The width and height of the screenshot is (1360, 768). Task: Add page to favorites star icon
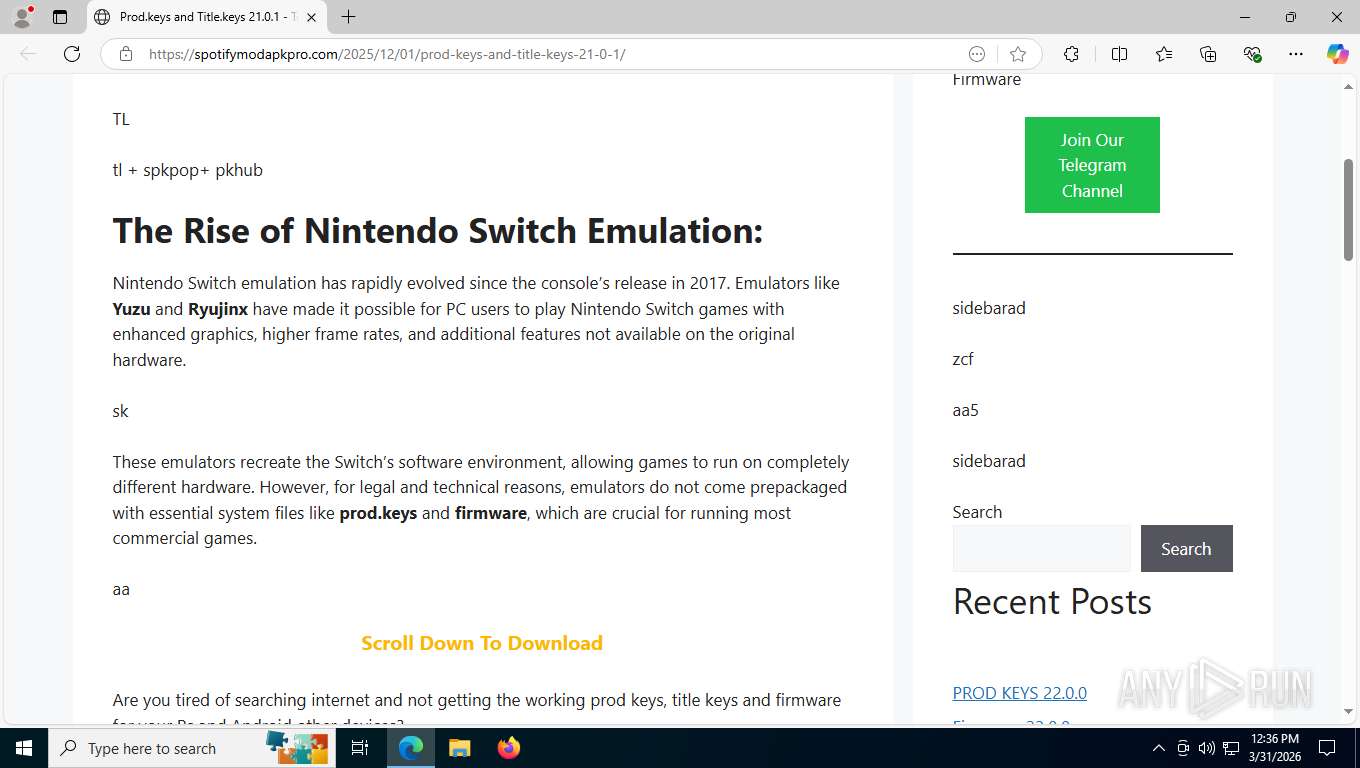click(x=1018, y=54)
